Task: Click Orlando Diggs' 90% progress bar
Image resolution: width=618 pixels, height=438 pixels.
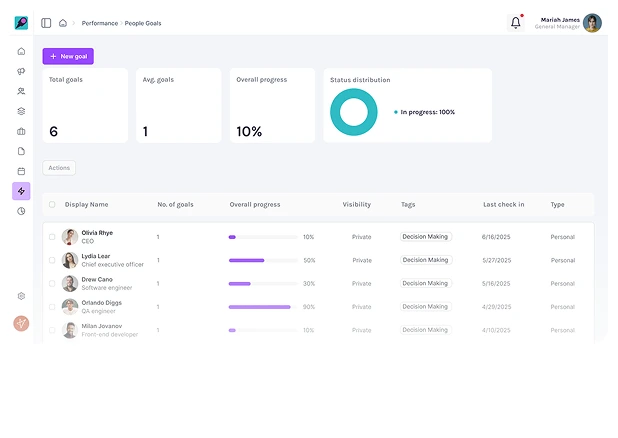Action: (x=262, y=307)
